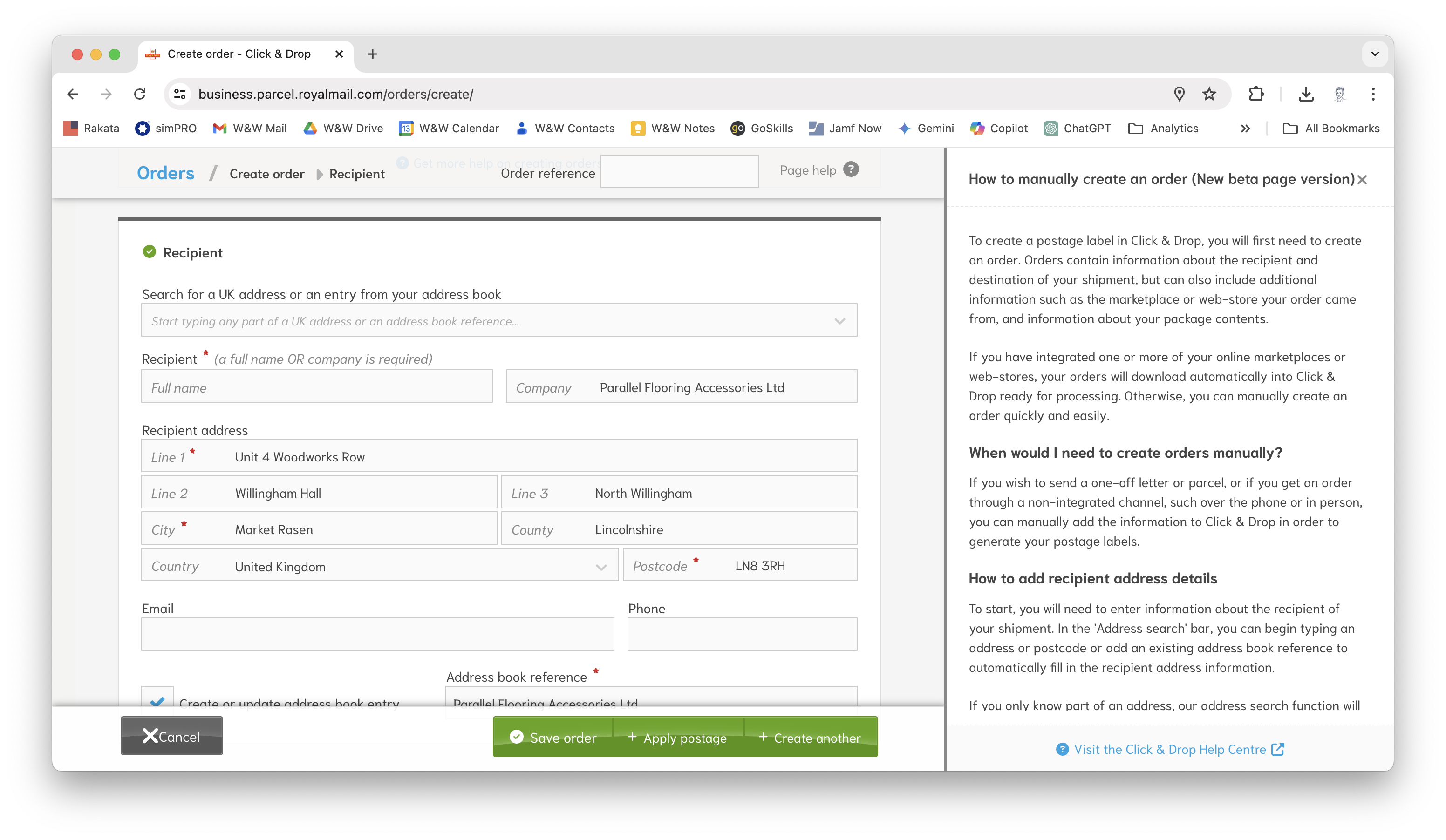Close the help side panel

click(1362, 180)
